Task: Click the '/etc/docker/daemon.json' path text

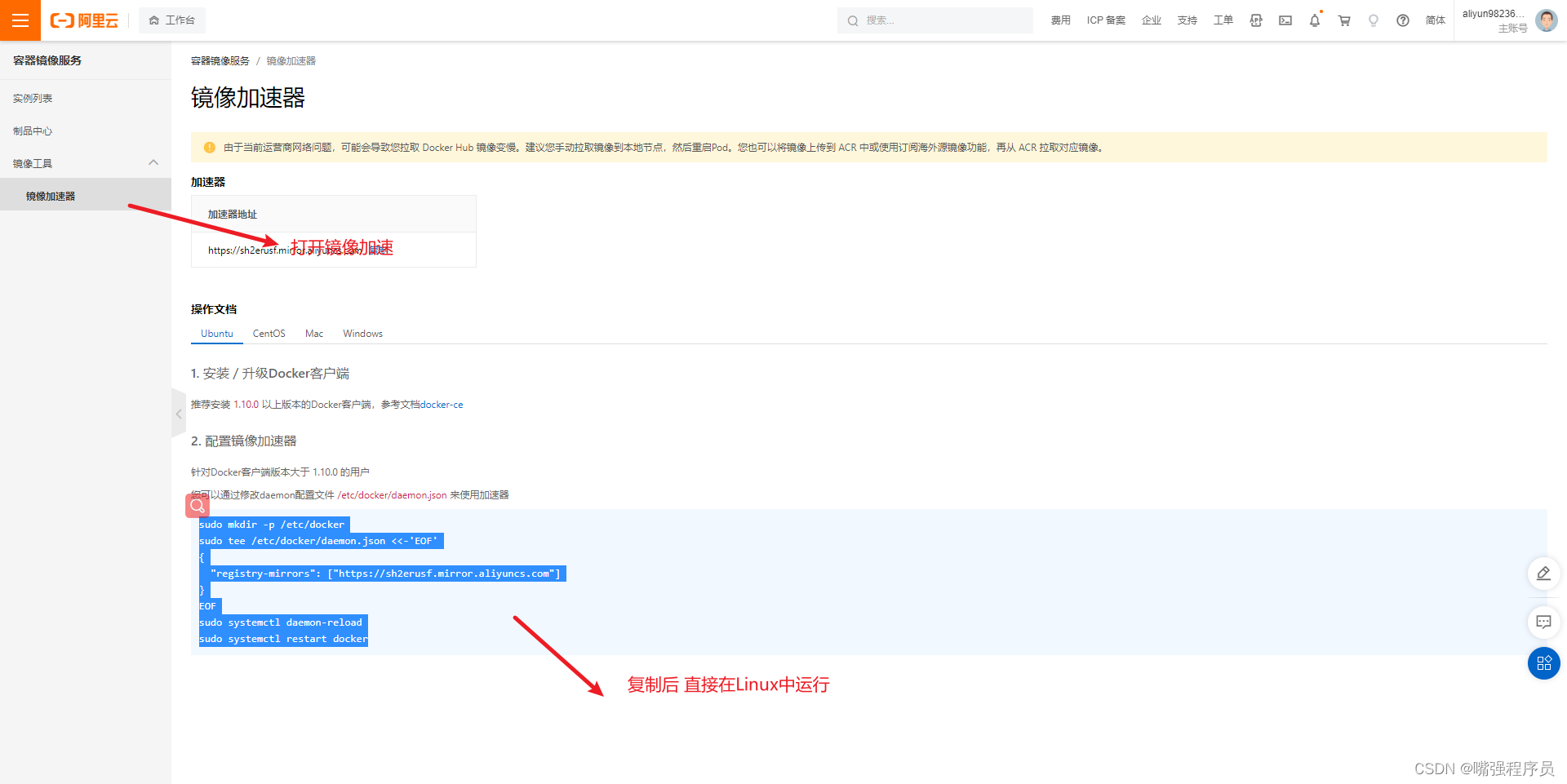Action: click(393, 495)
